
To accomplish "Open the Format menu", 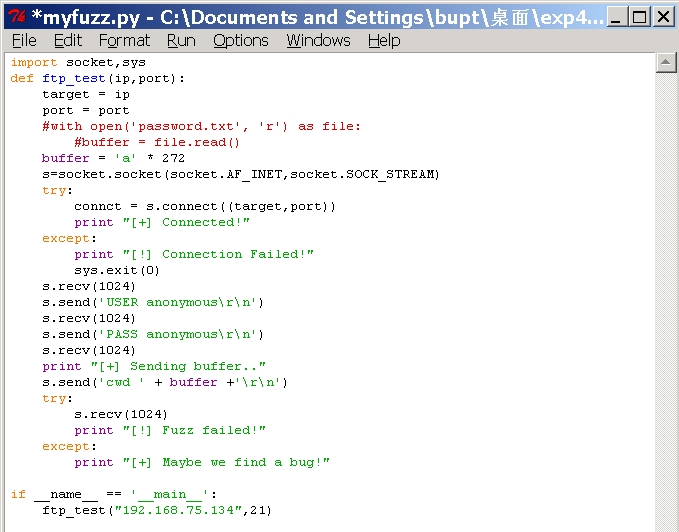I will click(124, 40).
